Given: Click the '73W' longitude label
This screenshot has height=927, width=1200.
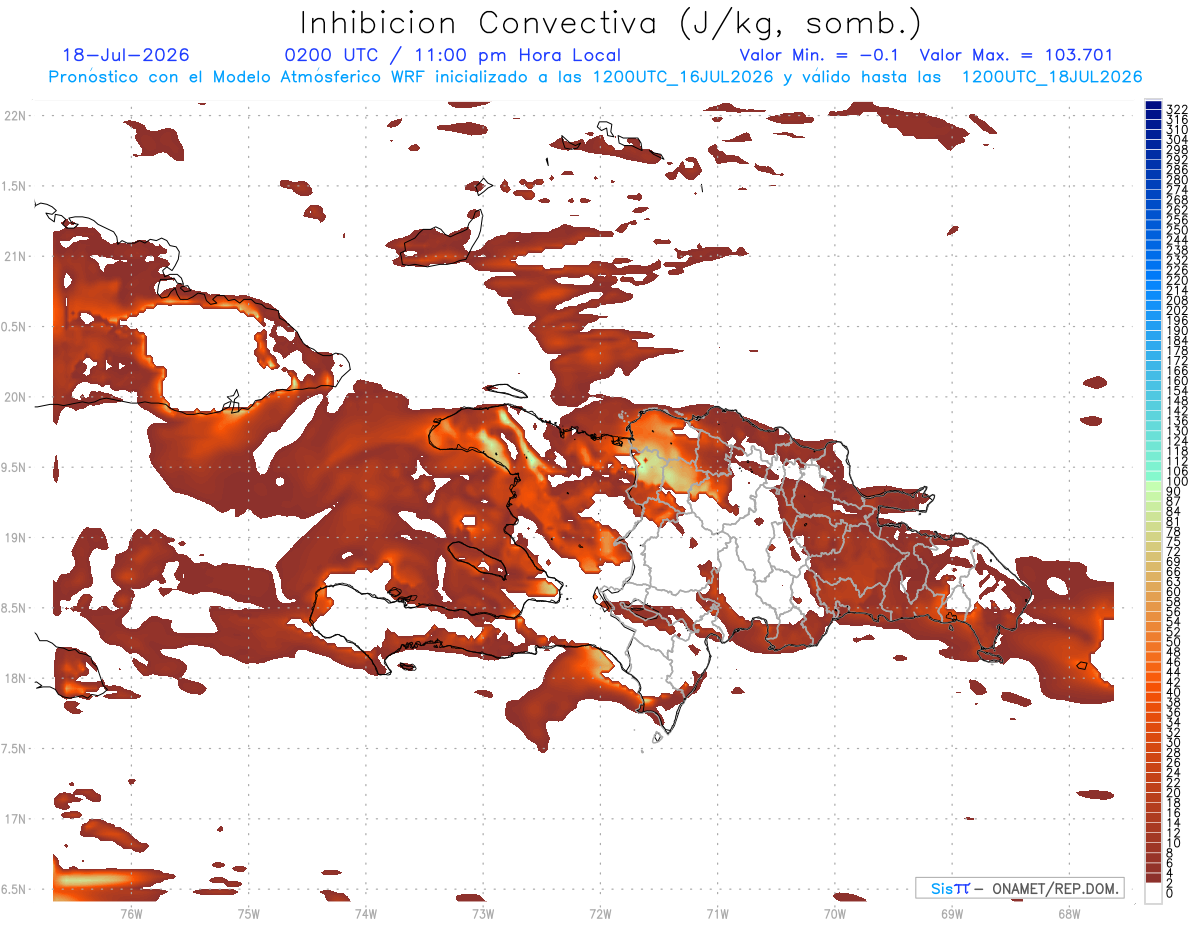Looking at the screenshot, I should tap(482, 913).
